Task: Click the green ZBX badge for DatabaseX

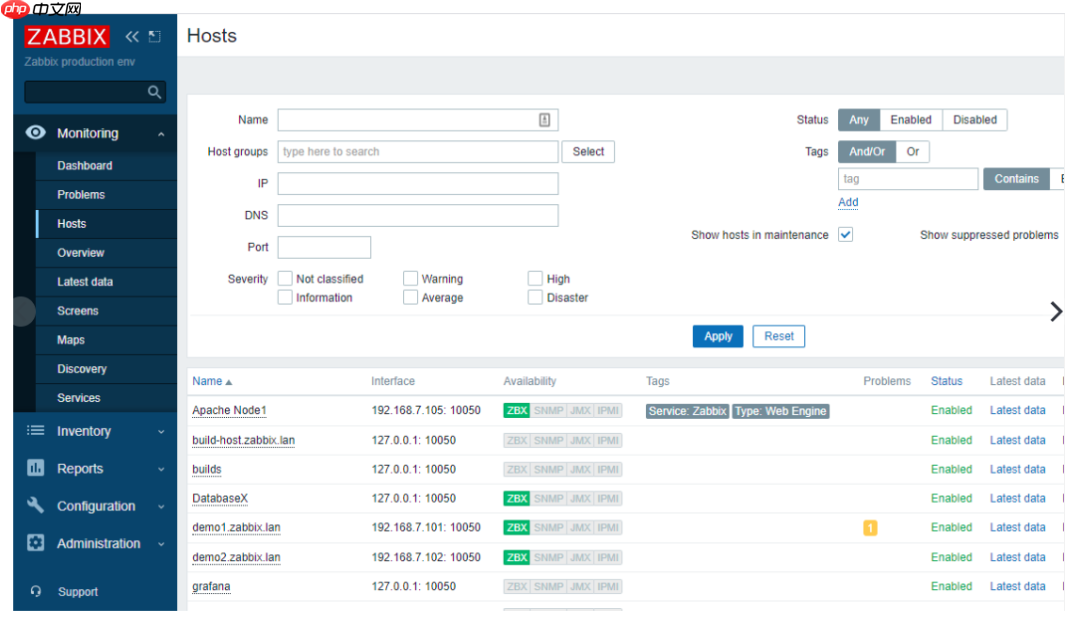Action: [x=517, y=498]
